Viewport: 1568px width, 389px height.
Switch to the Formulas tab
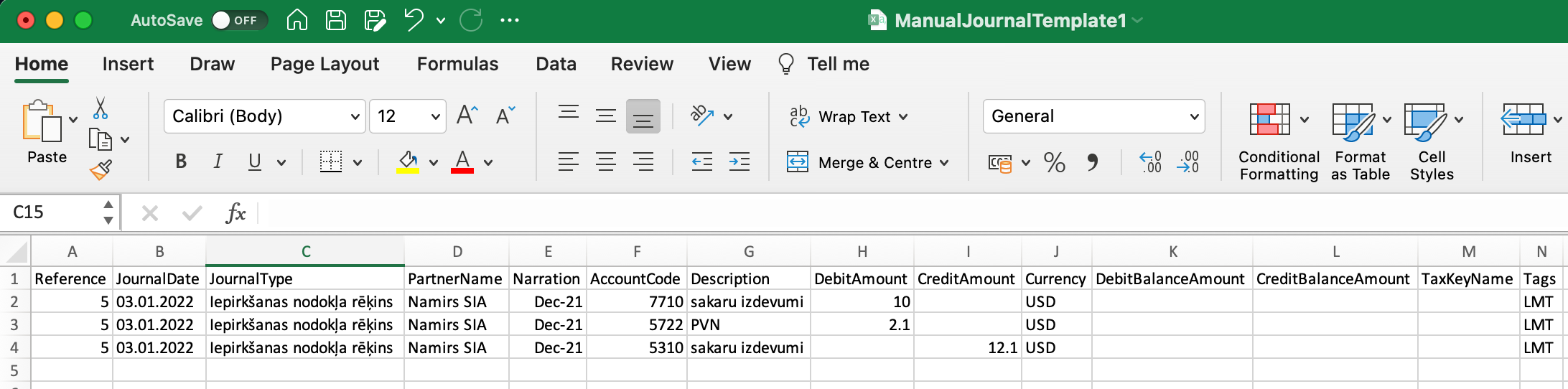(457, 64)
